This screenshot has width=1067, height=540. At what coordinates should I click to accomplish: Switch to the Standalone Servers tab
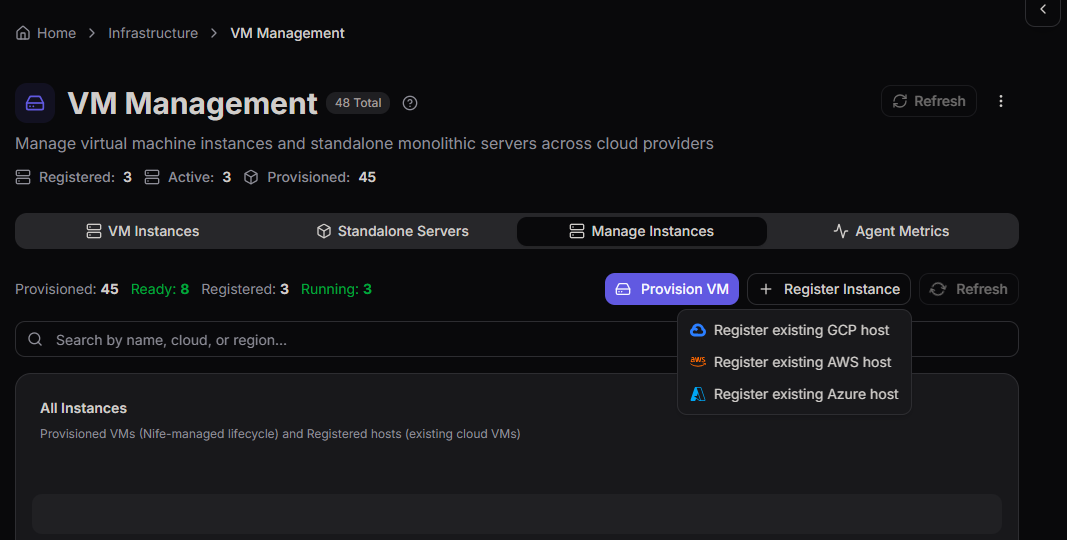coord(393,231)
